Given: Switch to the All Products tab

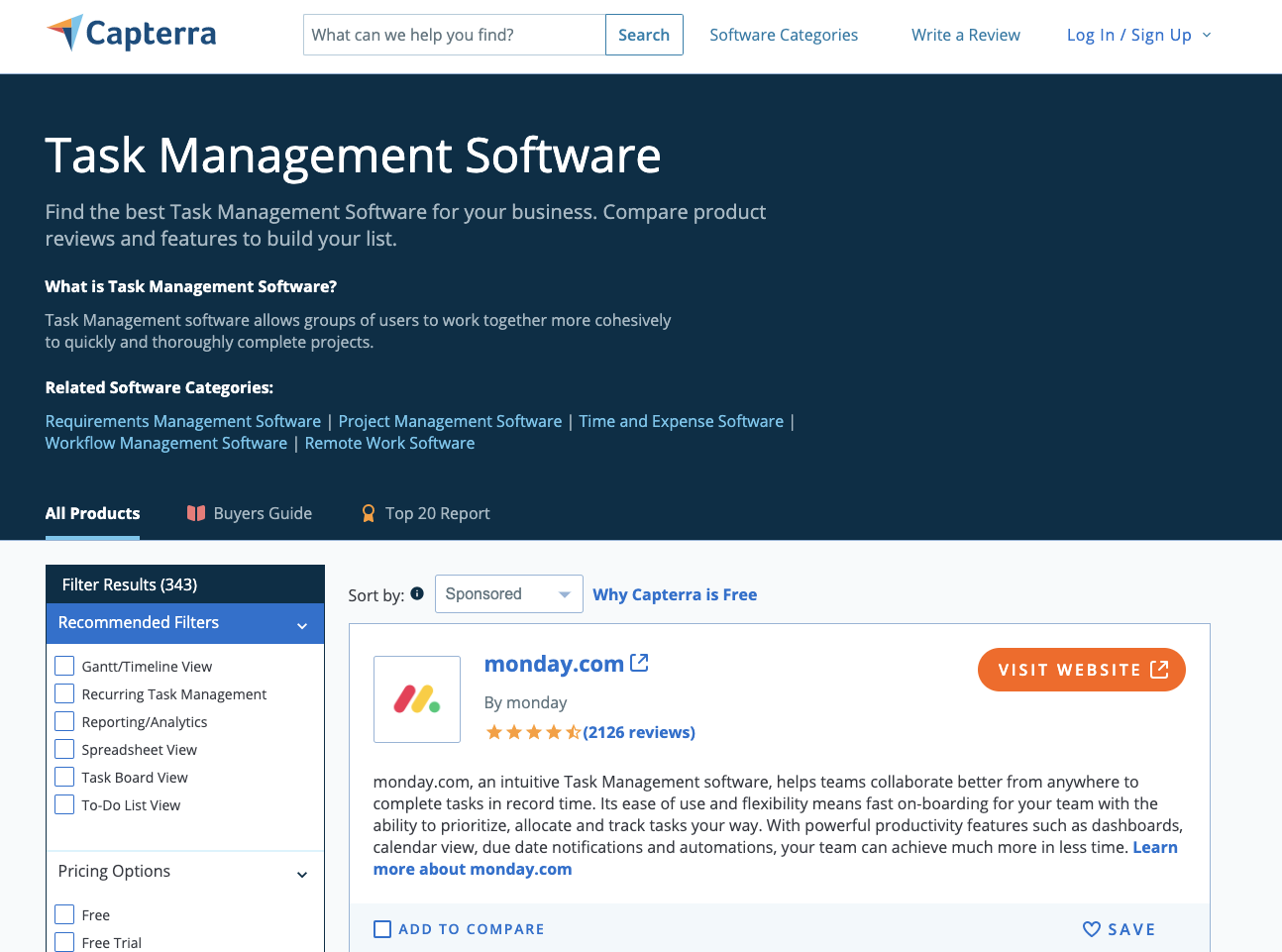Looking at the screenshot, I should pyautogui.click(x=92, y=513).
